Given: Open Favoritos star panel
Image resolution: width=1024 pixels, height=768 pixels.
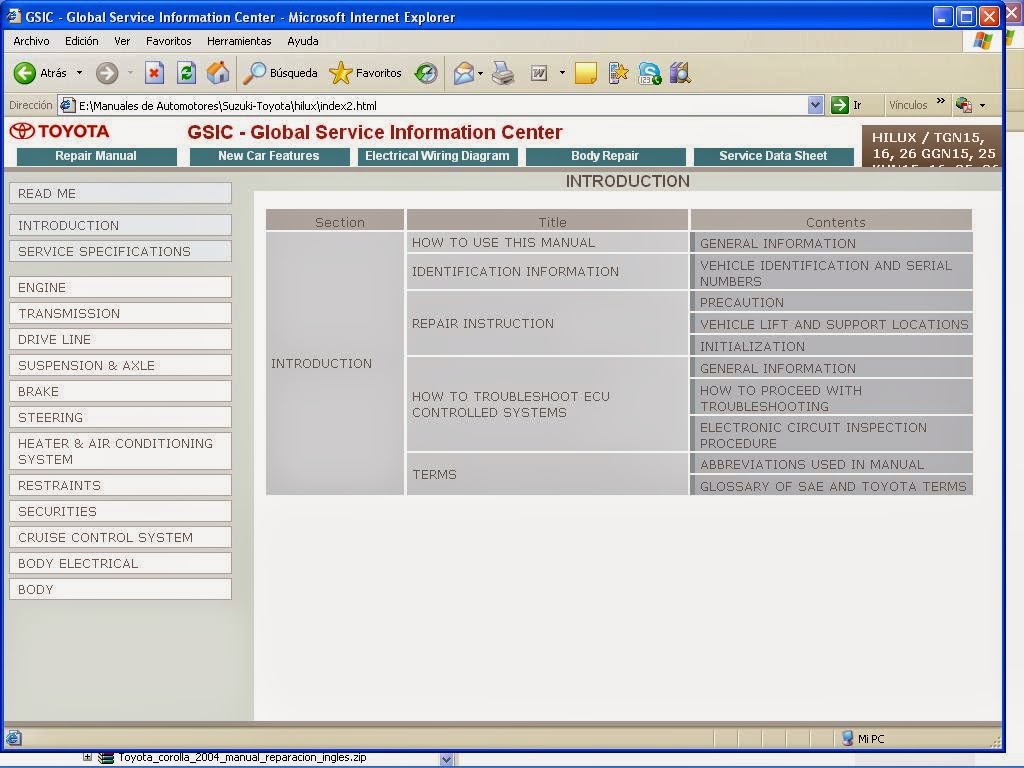Looking at the screenshot, I should pyautogui.click(x=340, y=72).
